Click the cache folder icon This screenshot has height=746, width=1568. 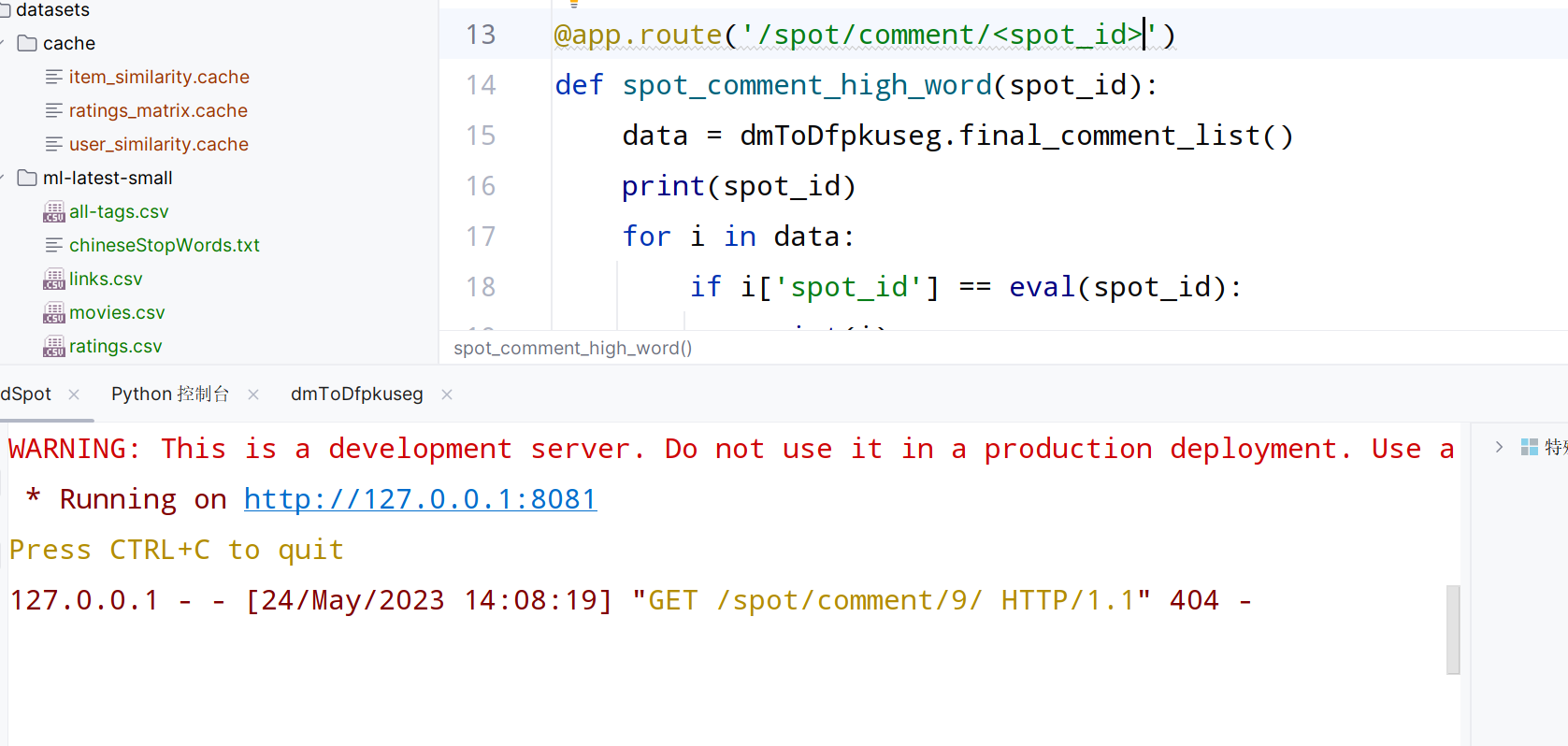click(x=27, y=44)
